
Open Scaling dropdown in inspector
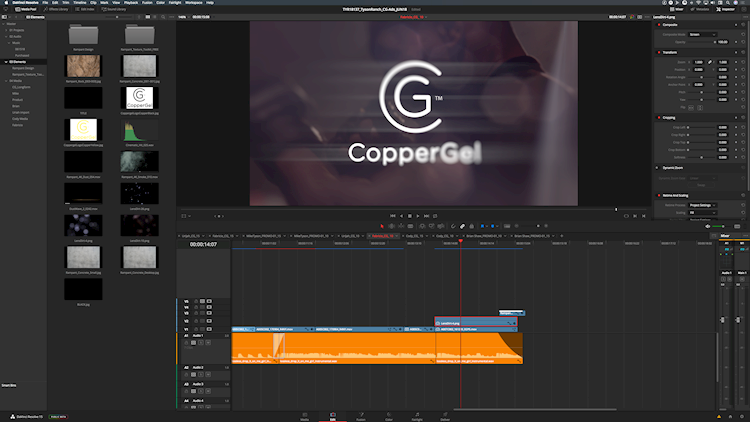pos(702,212)
